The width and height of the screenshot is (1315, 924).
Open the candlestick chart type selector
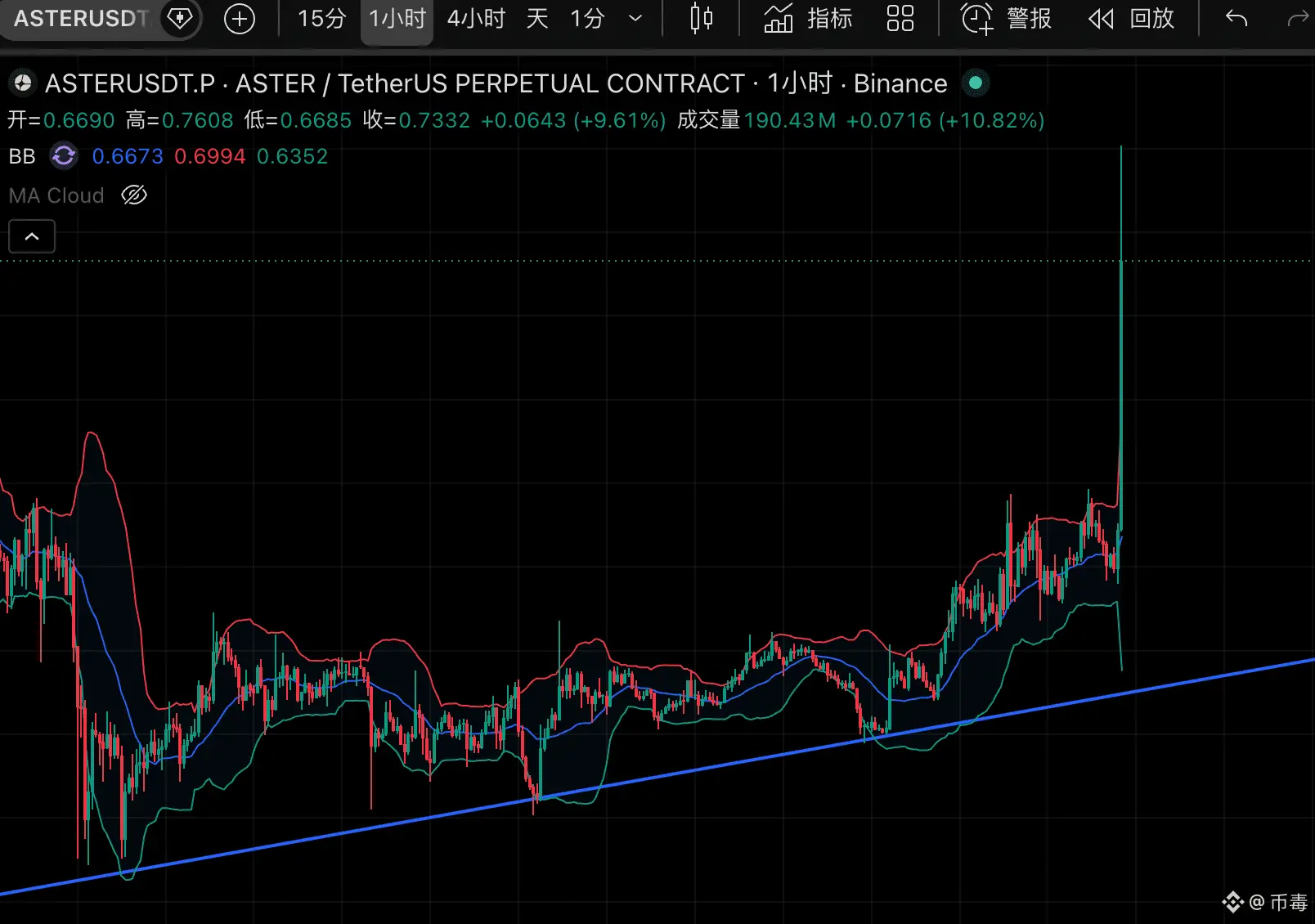[701, 18]
